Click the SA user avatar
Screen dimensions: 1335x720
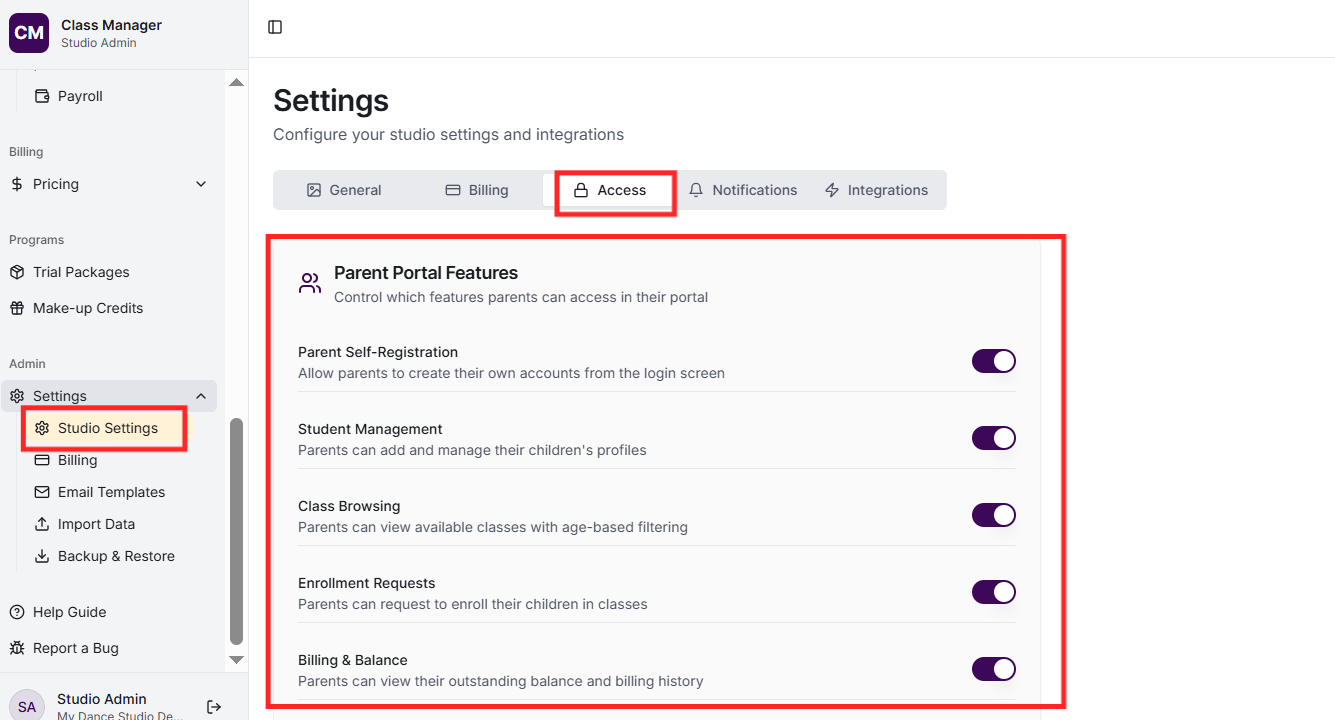[x=27, y=706]
